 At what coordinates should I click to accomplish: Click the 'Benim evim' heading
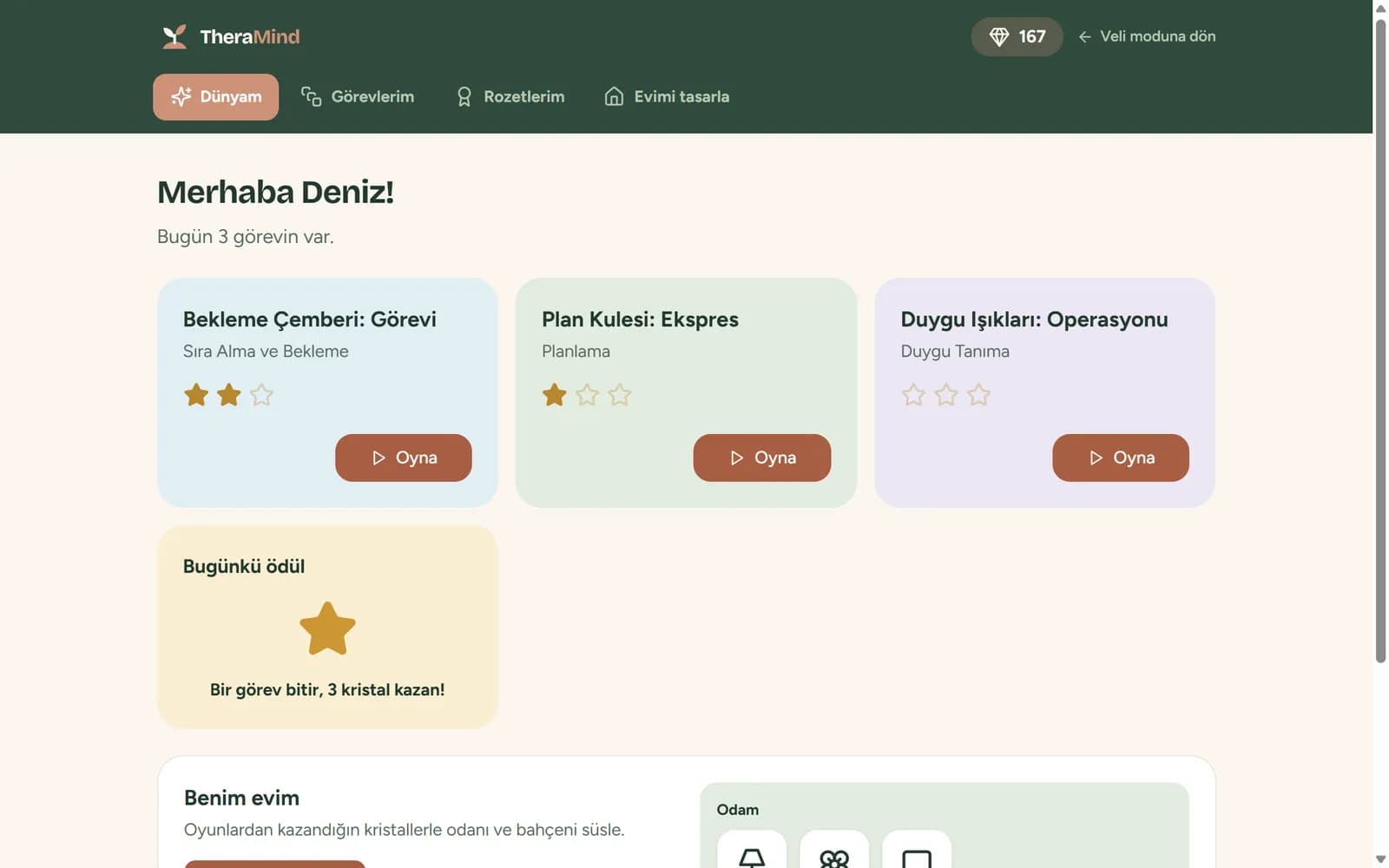tap(241, 798)
